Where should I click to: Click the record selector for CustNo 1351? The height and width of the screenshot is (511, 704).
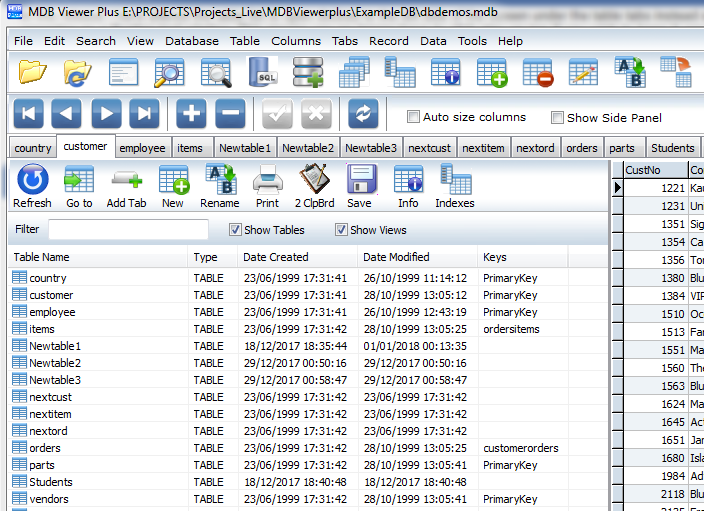click(617, 224)
